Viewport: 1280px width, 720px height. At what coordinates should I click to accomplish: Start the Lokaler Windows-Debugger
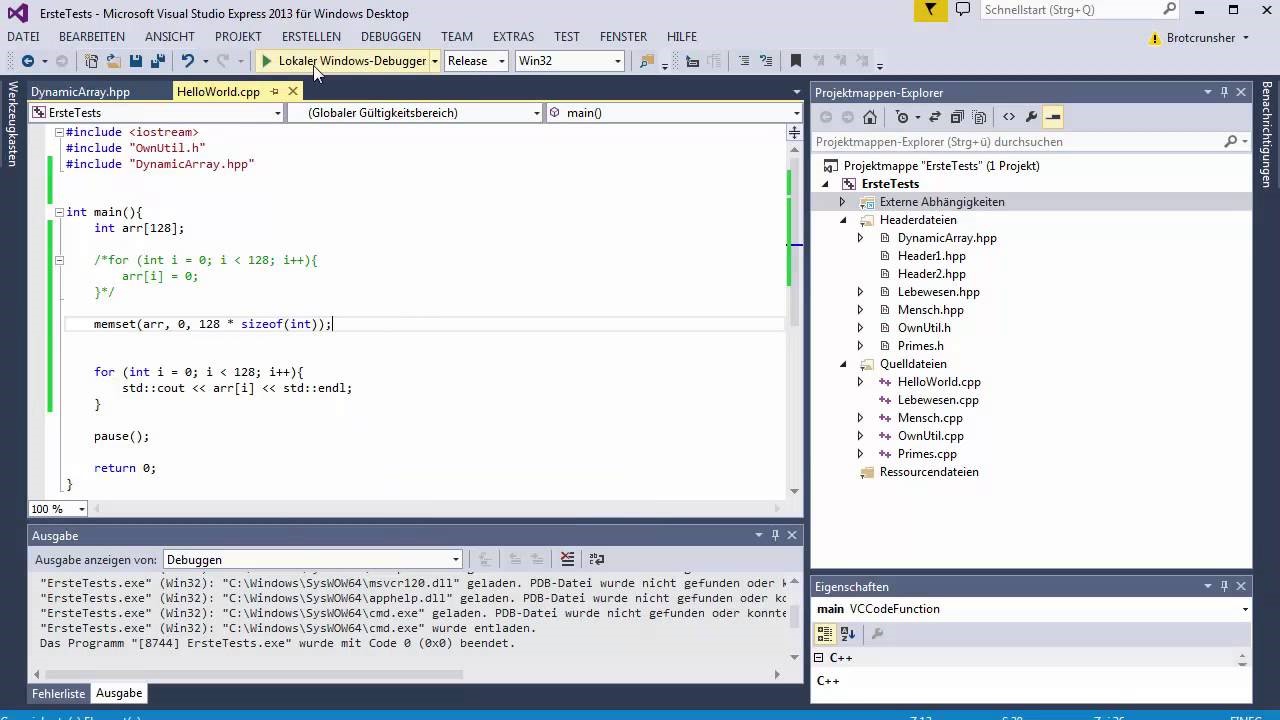pos(345,61)
